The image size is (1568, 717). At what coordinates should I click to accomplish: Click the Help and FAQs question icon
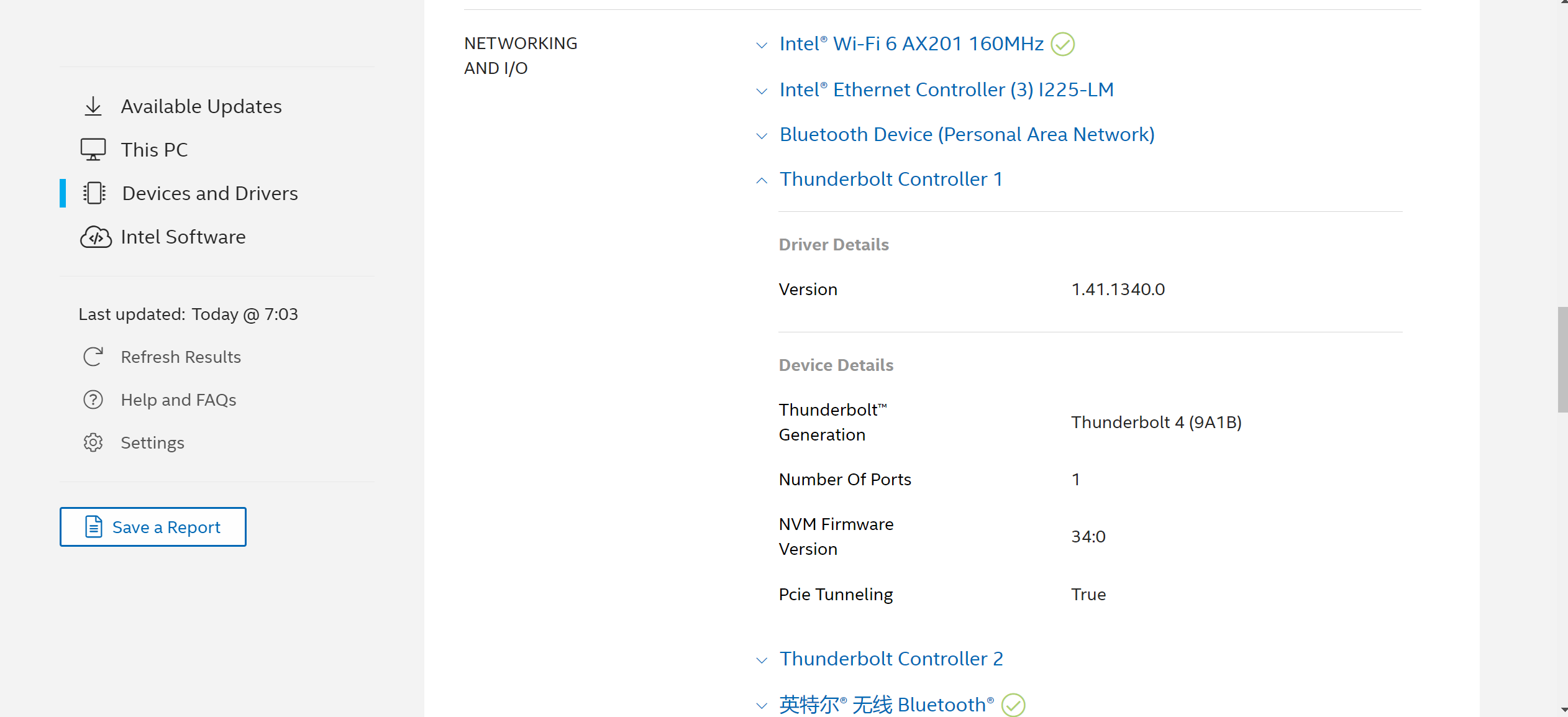click(x=93, y=400)
